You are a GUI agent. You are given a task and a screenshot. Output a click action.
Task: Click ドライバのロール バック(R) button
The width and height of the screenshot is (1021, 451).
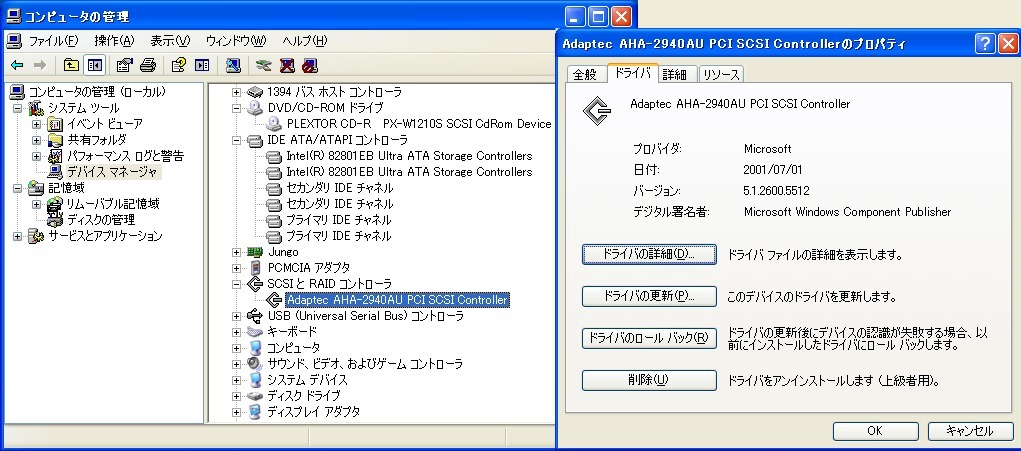click(649, 338)
